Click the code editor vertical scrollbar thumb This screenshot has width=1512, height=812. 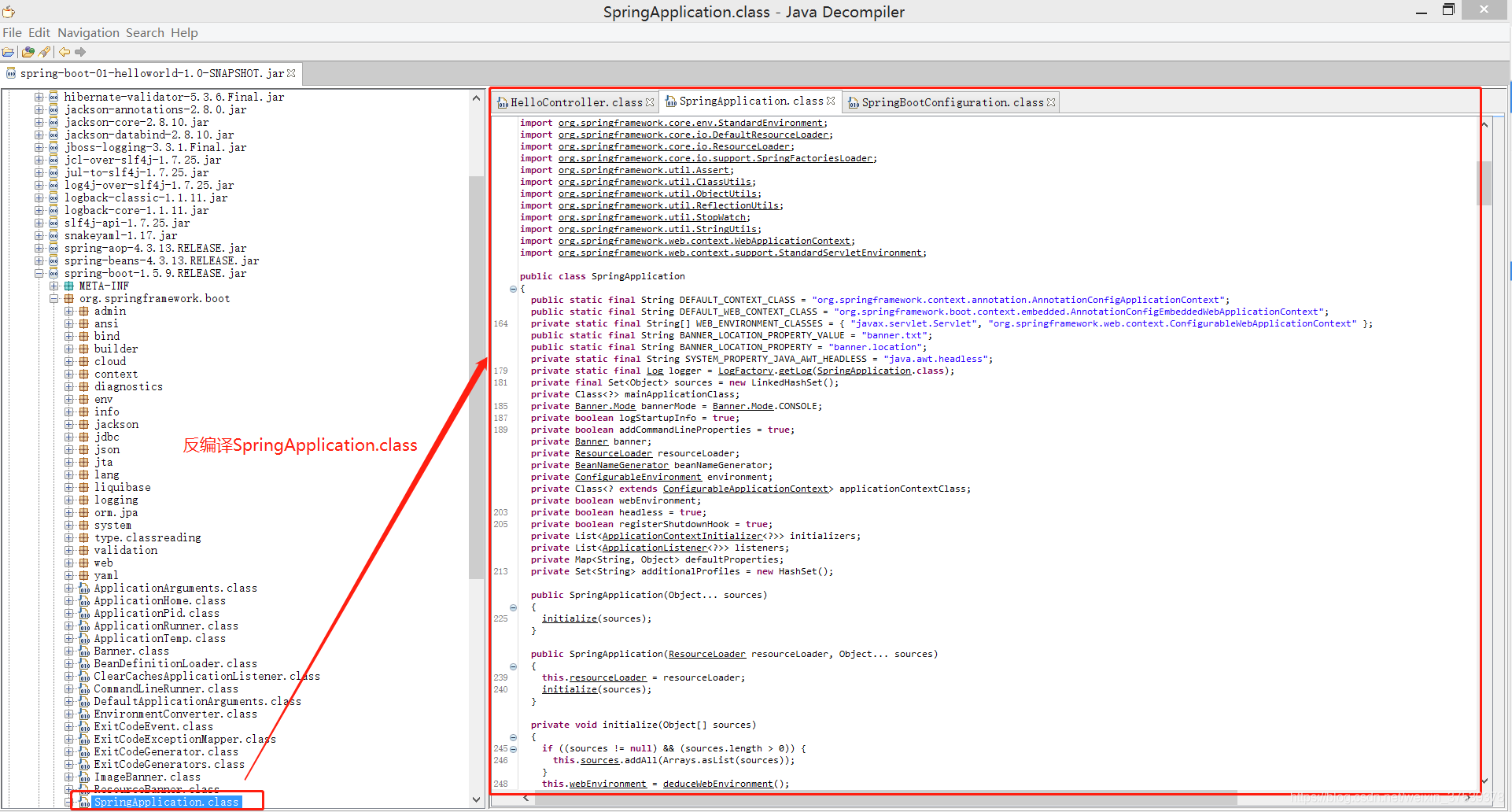[x=1484, y=183]
